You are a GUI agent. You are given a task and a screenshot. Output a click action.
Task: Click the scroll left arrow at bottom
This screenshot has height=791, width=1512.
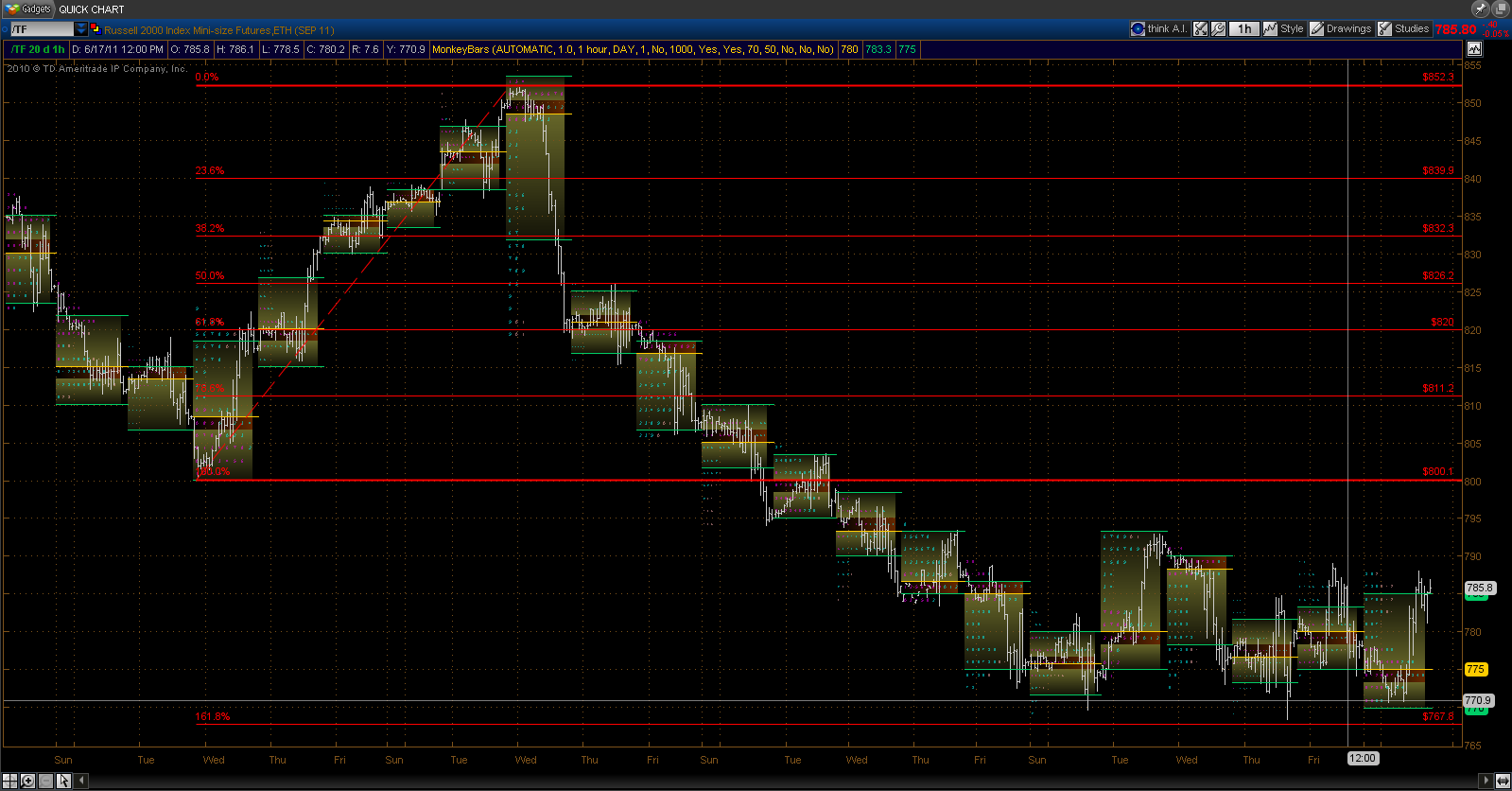[81, 781]
